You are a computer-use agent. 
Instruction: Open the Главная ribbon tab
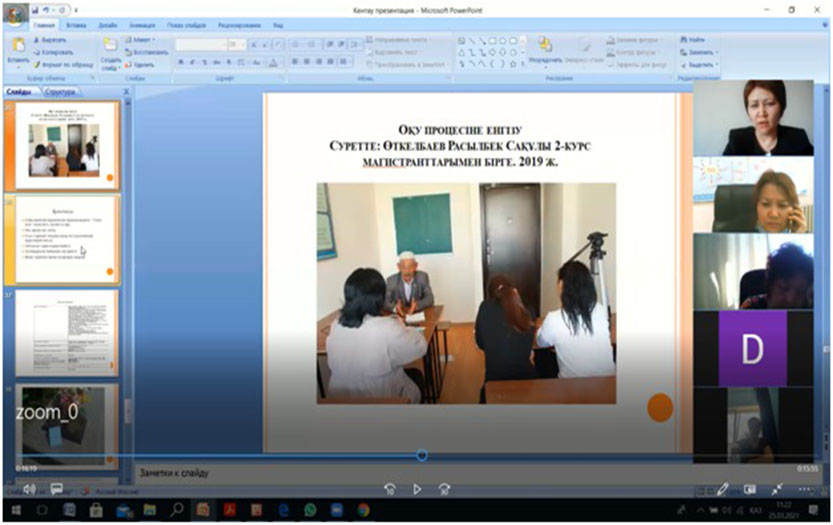pos(44,25)
